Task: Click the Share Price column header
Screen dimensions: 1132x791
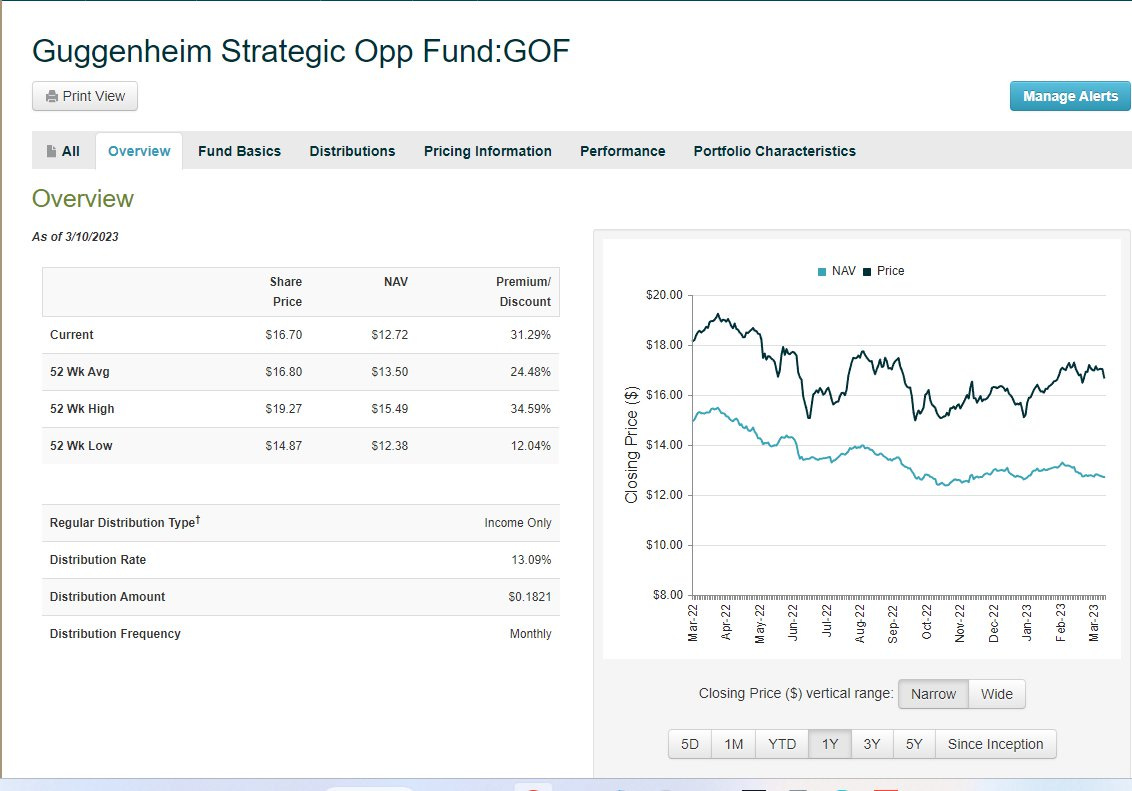Action: 286,292
